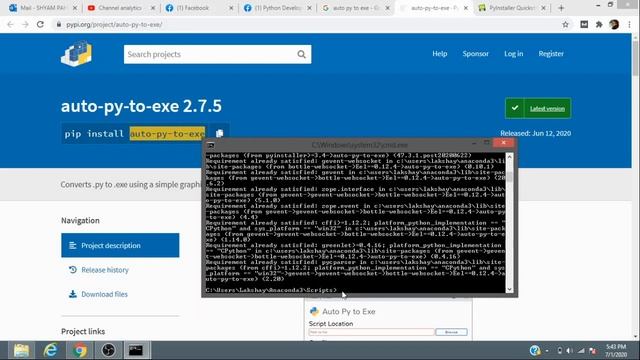Go back in the browser
This screenshot has width=640, height=360.
tap(10, 24)
